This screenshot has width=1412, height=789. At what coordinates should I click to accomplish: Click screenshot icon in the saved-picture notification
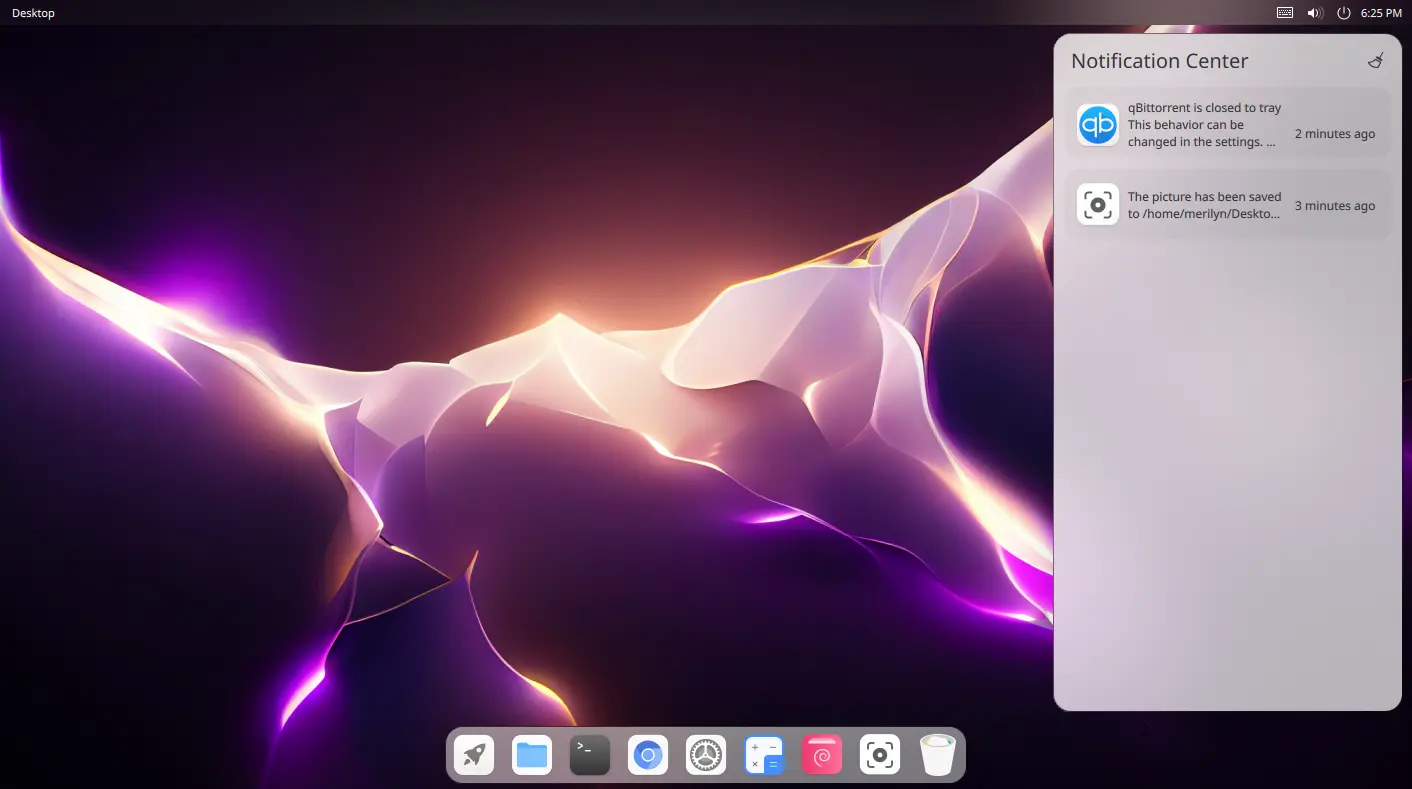pos(1098,205)
